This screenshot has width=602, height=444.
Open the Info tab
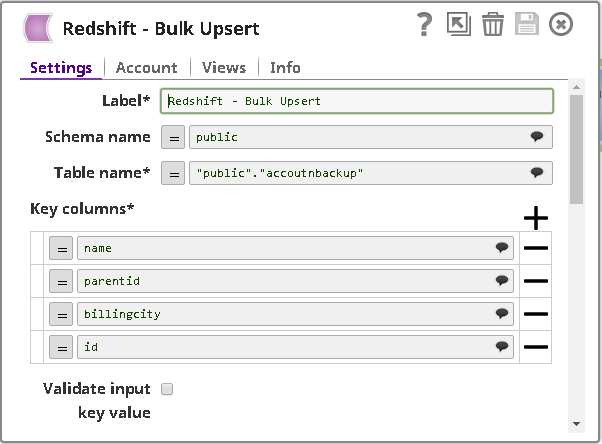[285, 68]
